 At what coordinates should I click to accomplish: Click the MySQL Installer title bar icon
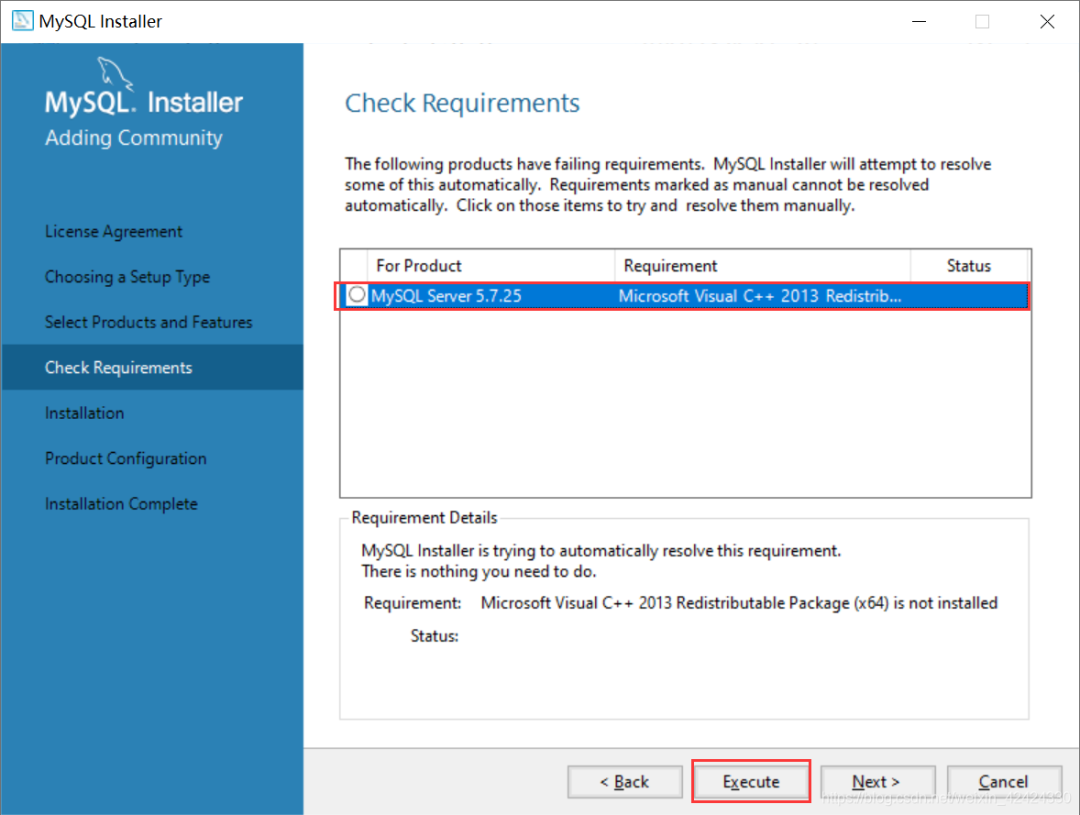(x=22, y=21)
